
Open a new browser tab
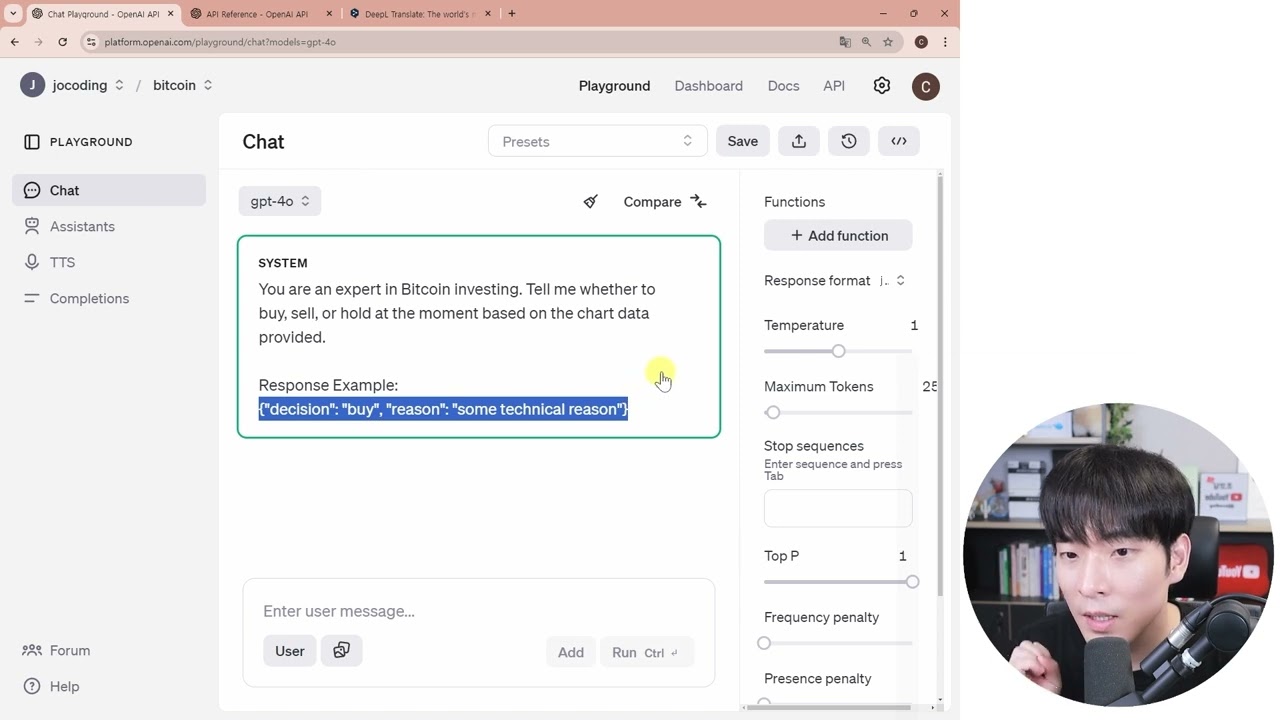click(x=512, y=14)
